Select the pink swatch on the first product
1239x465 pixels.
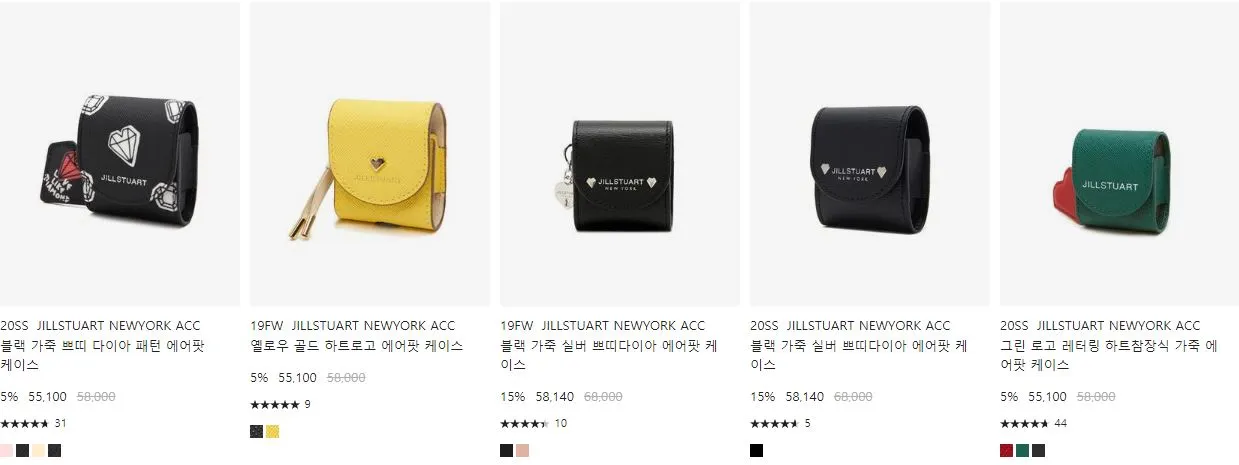pyautogui.click(x=6, y=451)
